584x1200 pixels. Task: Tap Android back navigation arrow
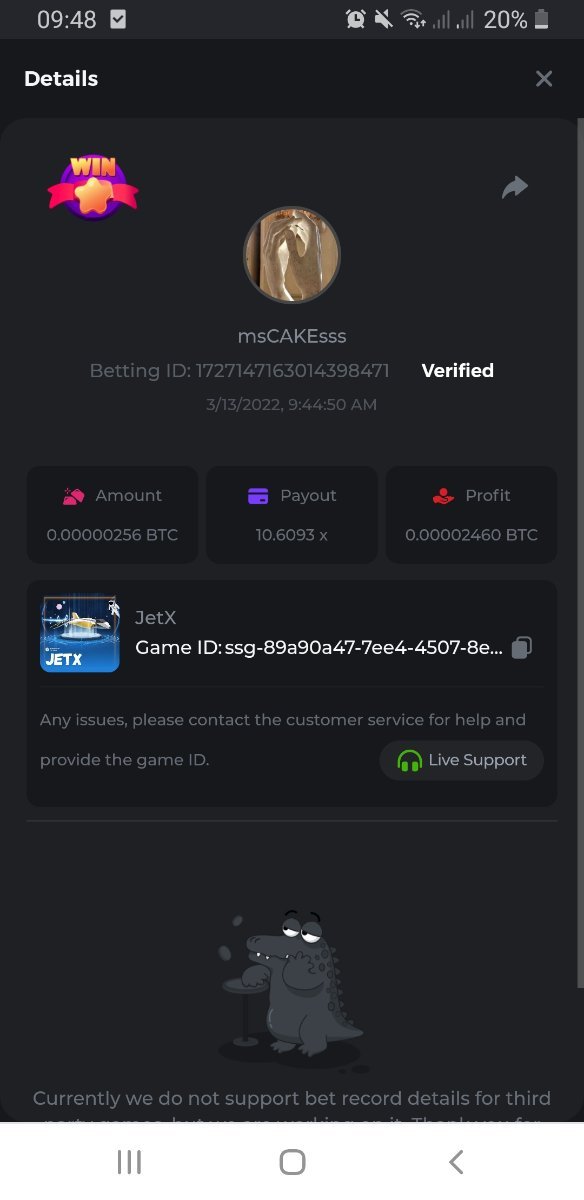point(456,1161)
